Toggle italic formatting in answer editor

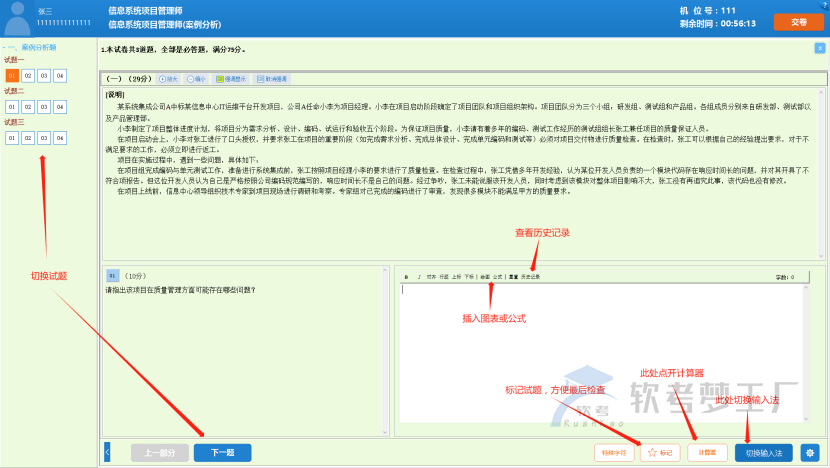(418, 277)
